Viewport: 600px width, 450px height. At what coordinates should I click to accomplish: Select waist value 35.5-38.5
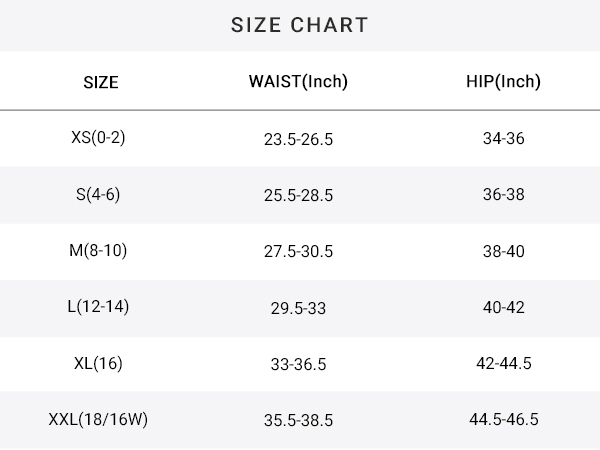click(x=298, y=420)
